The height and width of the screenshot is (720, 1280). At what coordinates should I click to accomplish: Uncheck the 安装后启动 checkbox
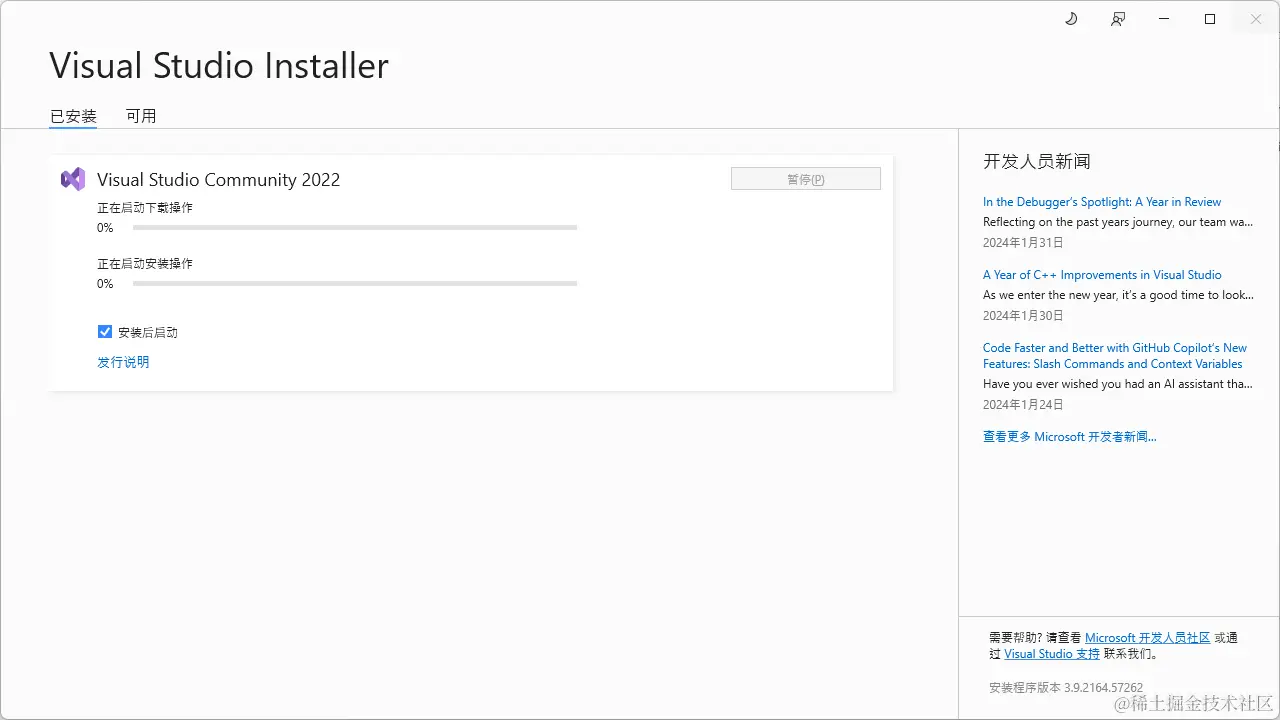pos(105,332)
